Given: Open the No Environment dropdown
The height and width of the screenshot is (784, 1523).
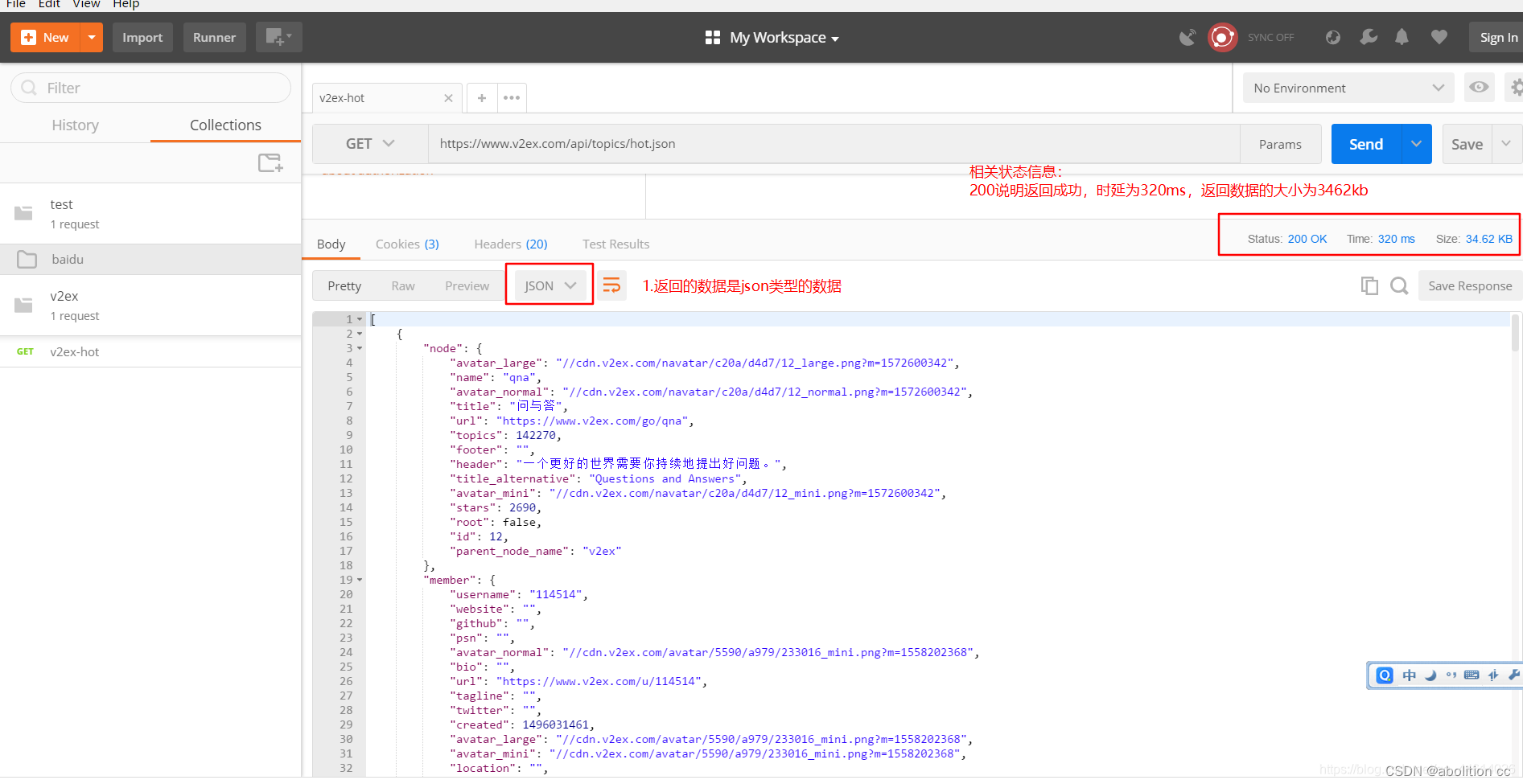Looking at the screenshot, I should point(1348,88).
